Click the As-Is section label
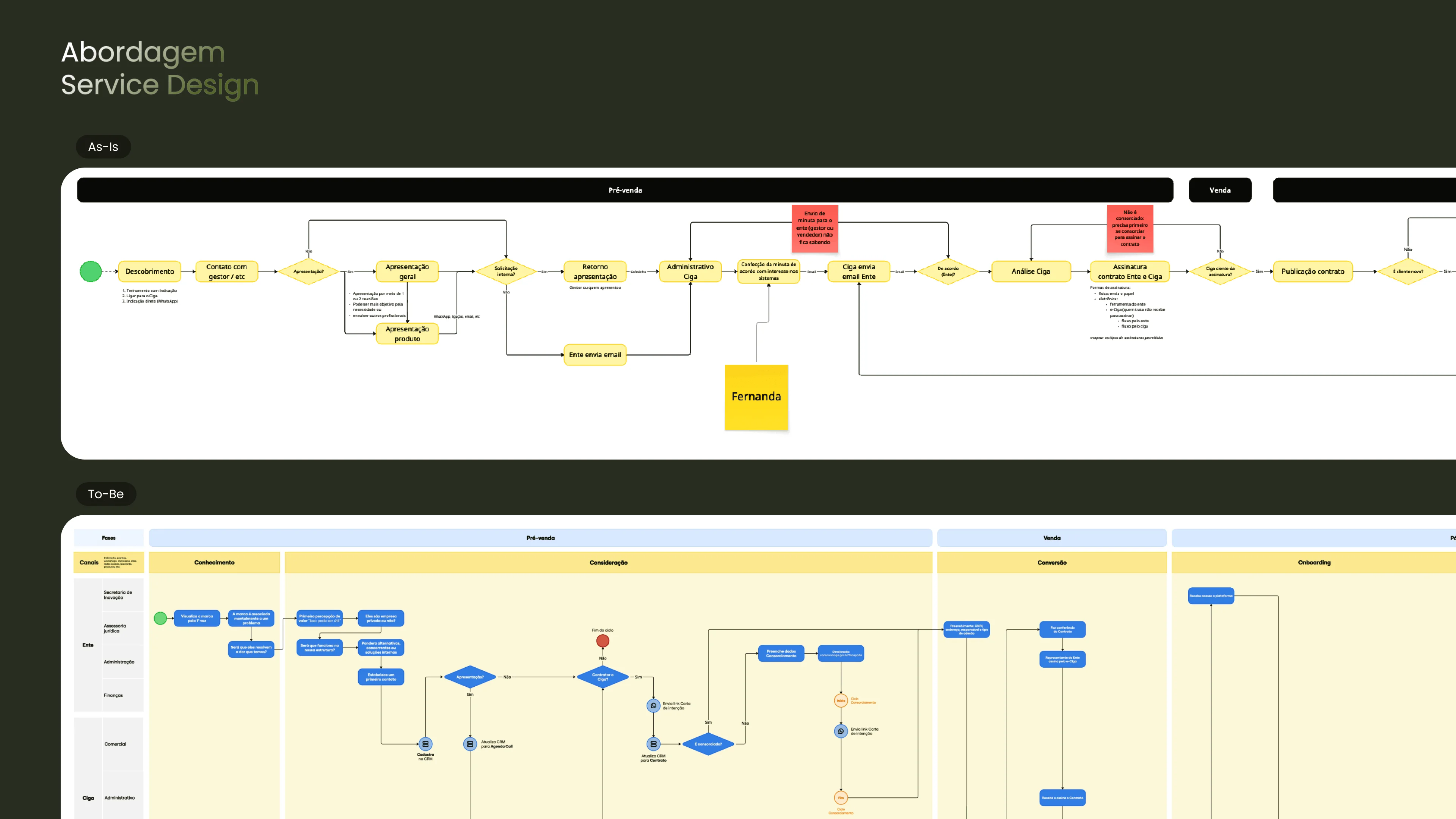The height and width of the screenshot is (819, 1456). tap(104, 147)
